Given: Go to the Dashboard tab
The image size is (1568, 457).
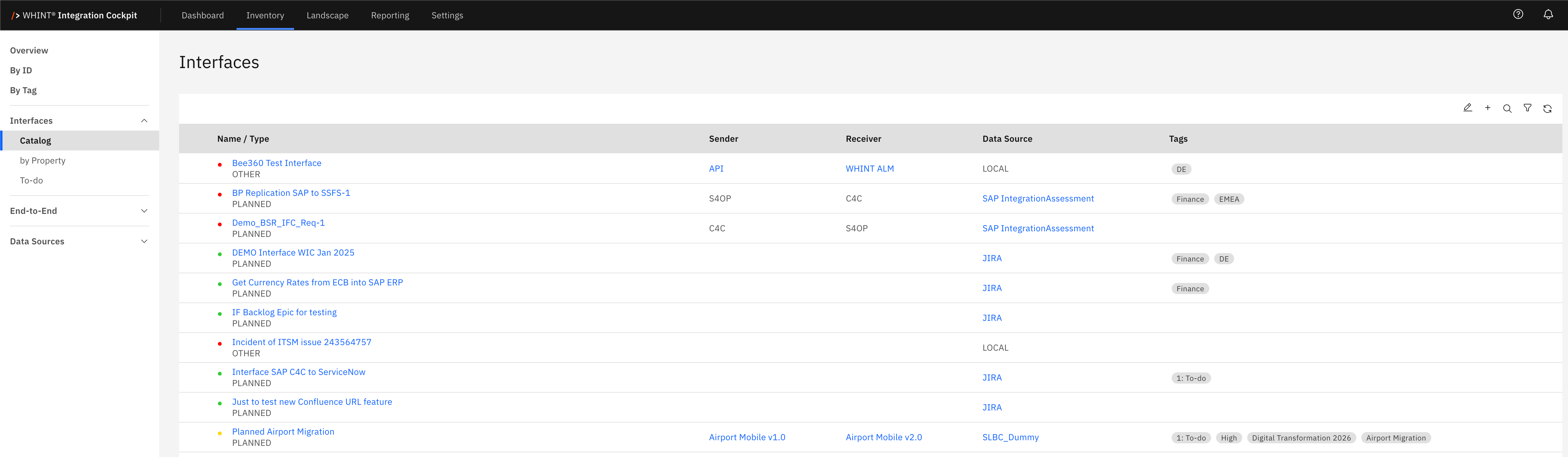Looking at the screenshot, I should point(203,15).
